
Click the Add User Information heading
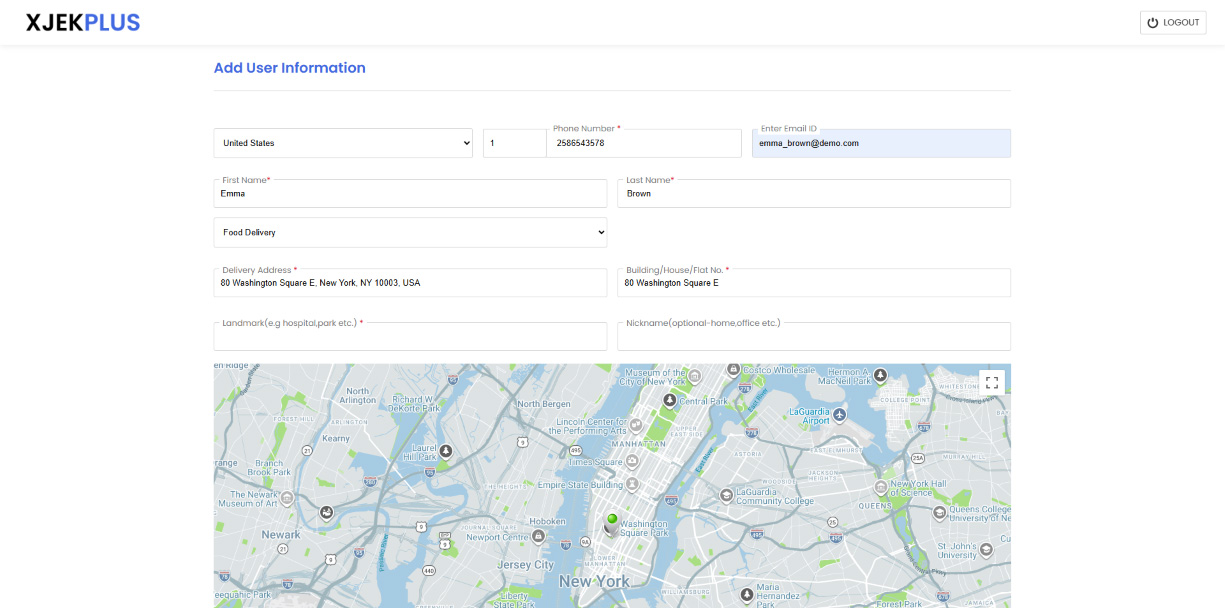click(x=290, y=68)
